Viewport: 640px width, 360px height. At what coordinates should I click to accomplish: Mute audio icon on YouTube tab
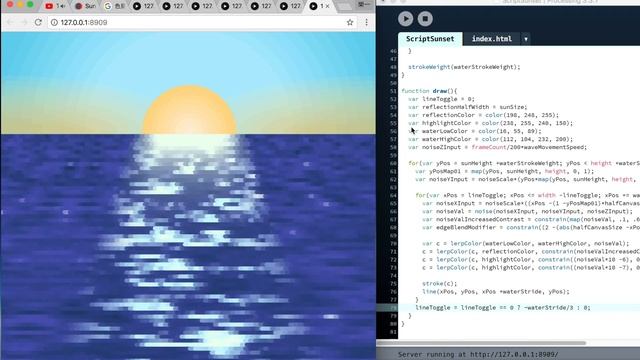point(63,6)
